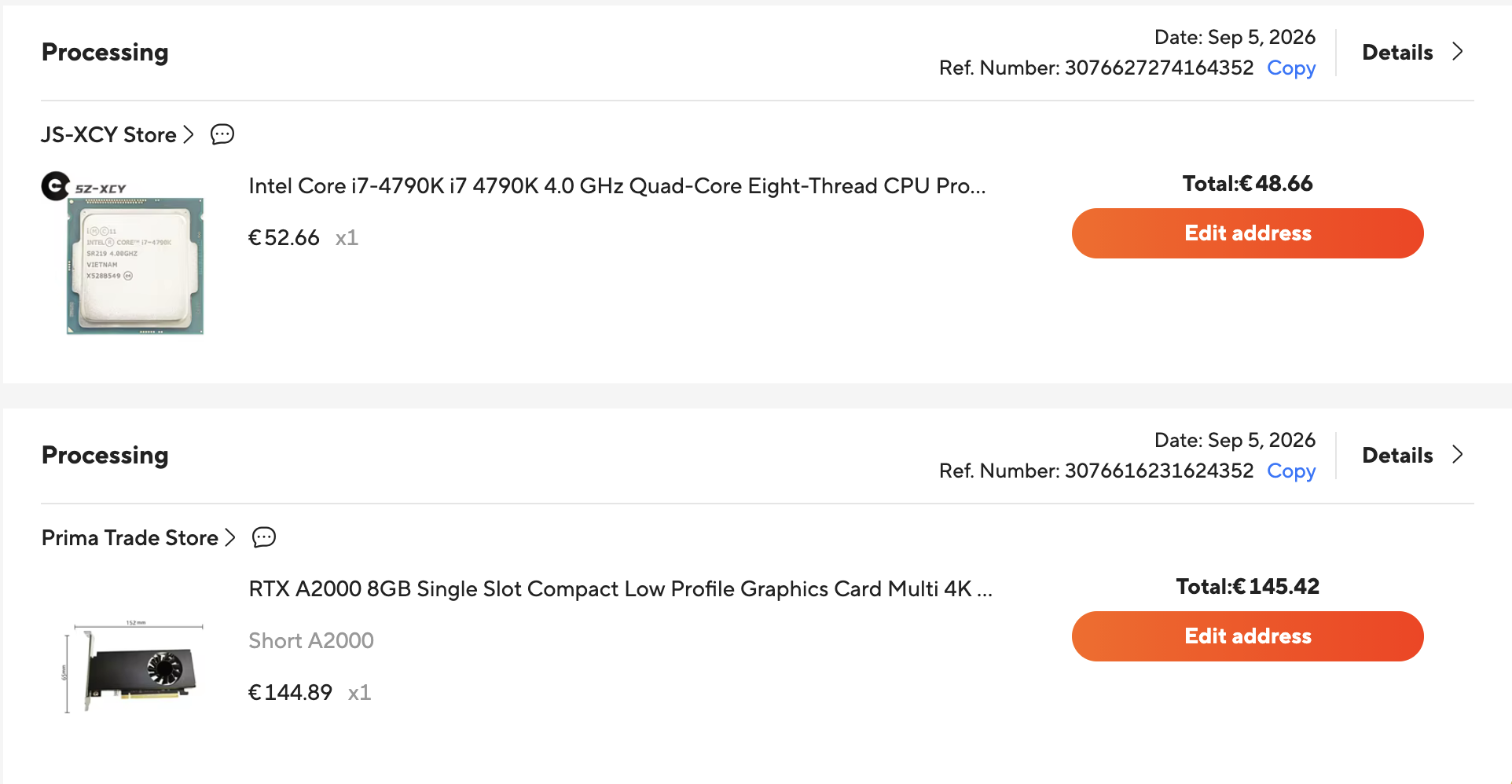
Task: Expand Prima Trade Store chevron arrow
Action: click(230, 538)
